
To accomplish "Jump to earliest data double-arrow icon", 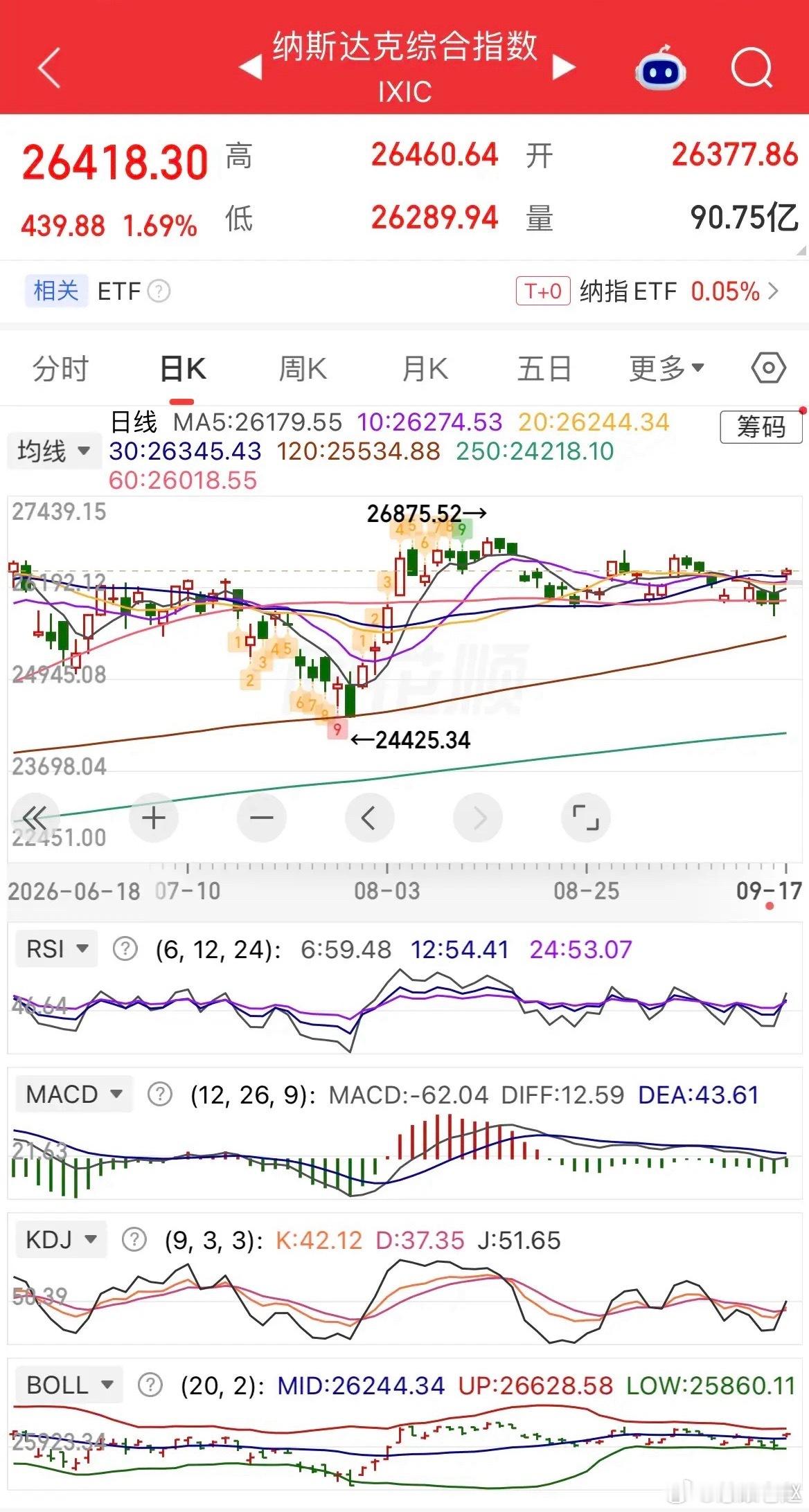I will coord(35,818).
